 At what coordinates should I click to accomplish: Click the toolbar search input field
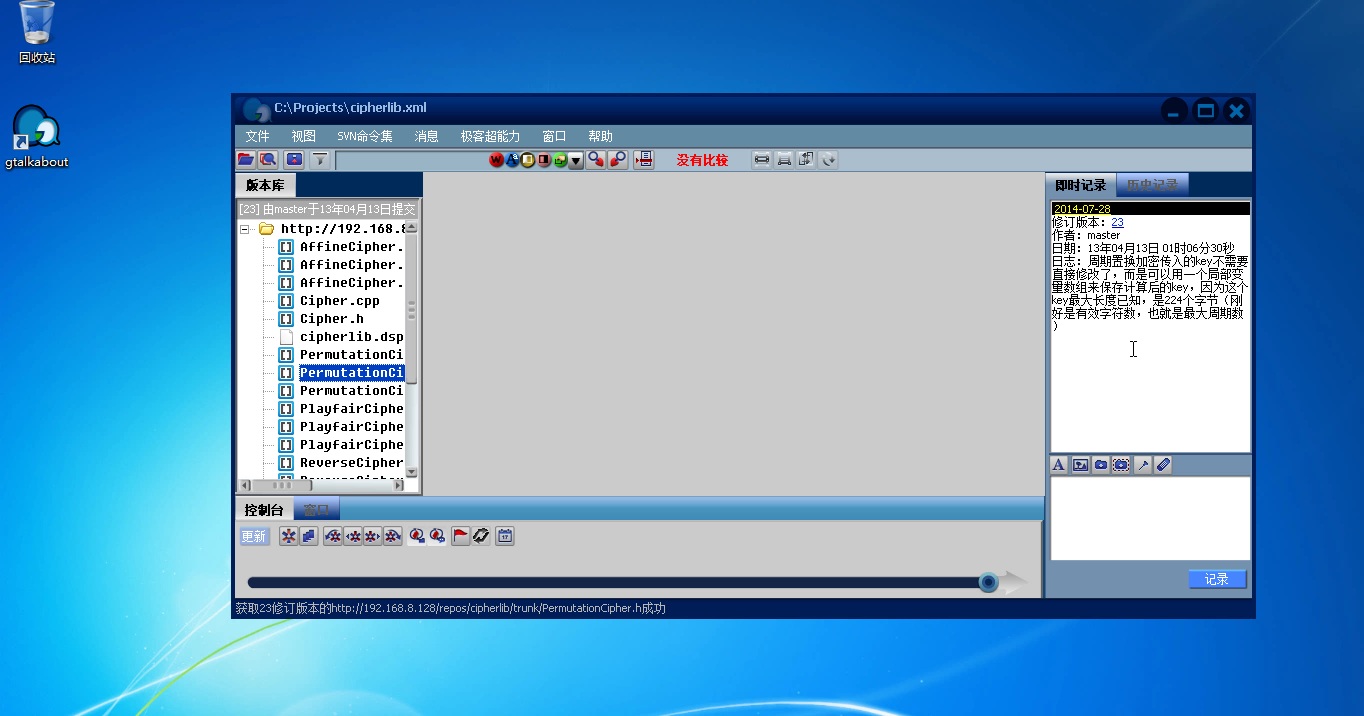(x=412, y=160)
